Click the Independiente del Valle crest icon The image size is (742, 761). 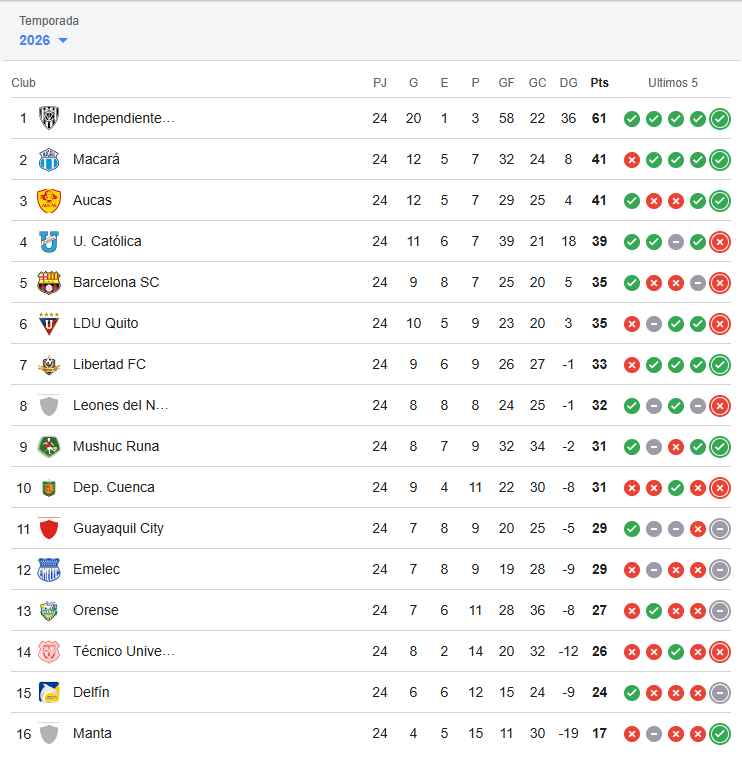coord(49,118)
